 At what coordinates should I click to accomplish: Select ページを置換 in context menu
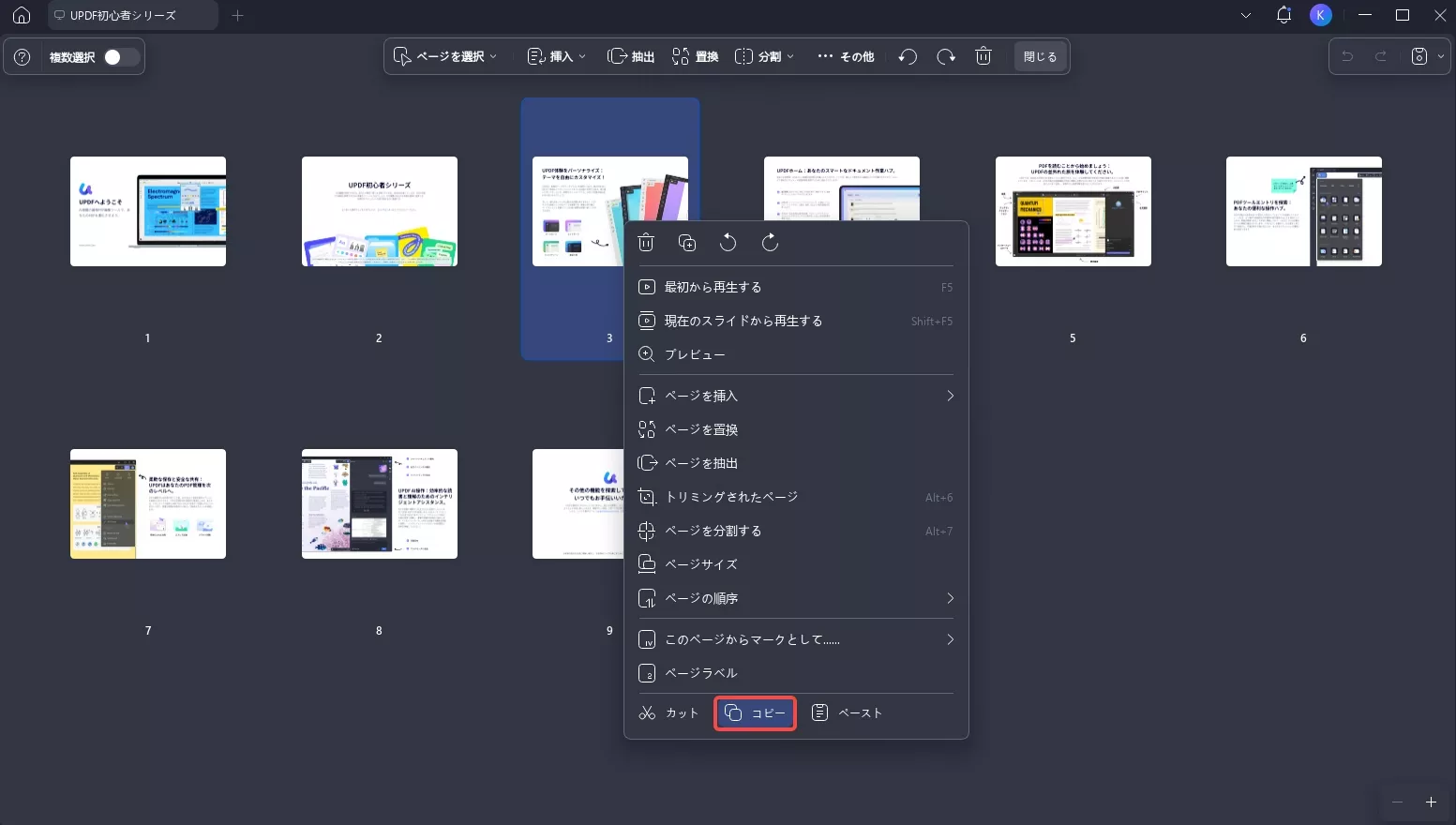[x=796, y=429]
